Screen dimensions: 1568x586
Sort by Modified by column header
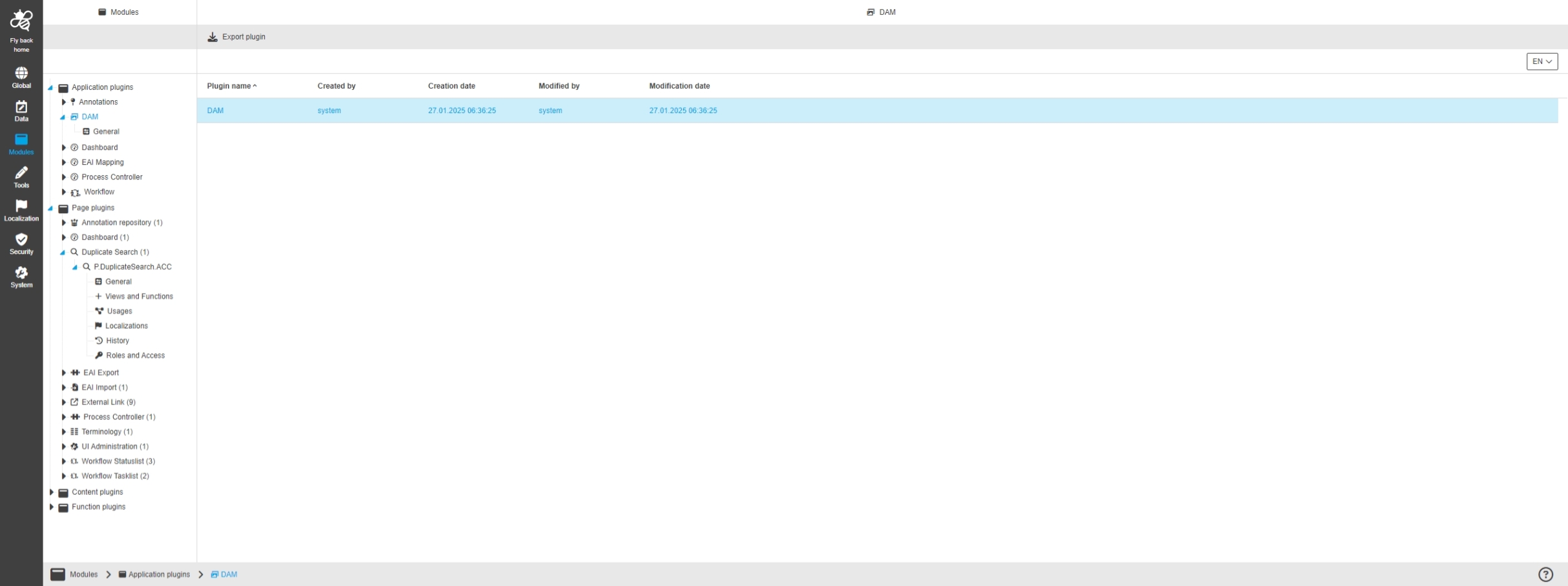tap(559, 86)
